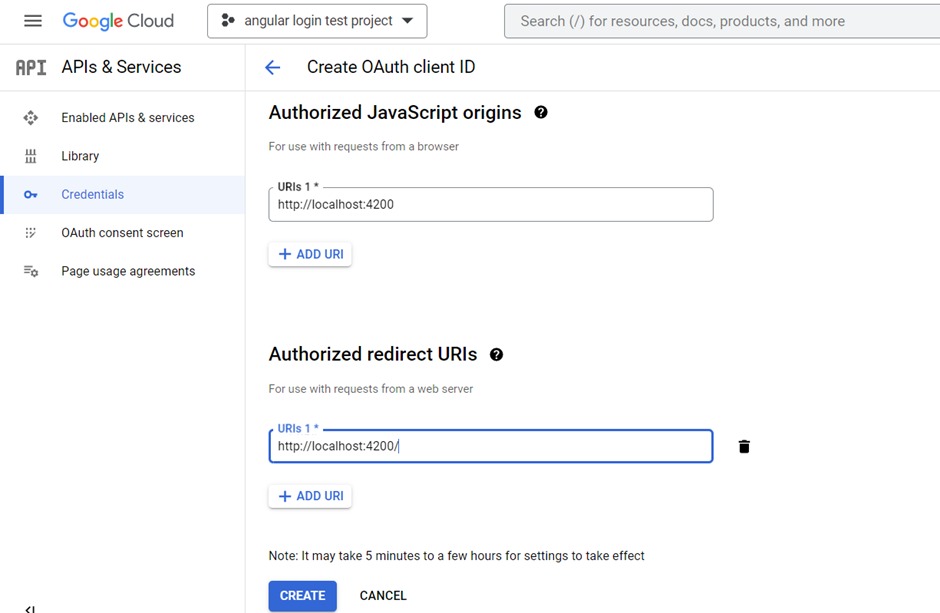The width and height of the screenshot is (940, 613).
Task: Open the OAuth consent screen page
Action: (x=122, y=233)
